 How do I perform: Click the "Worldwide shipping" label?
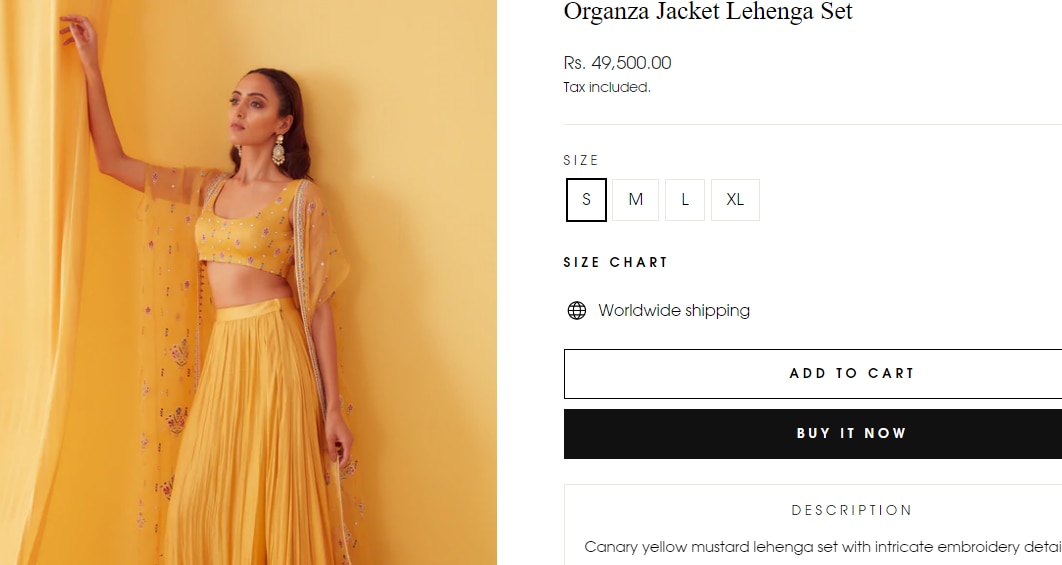click(674, 311)
